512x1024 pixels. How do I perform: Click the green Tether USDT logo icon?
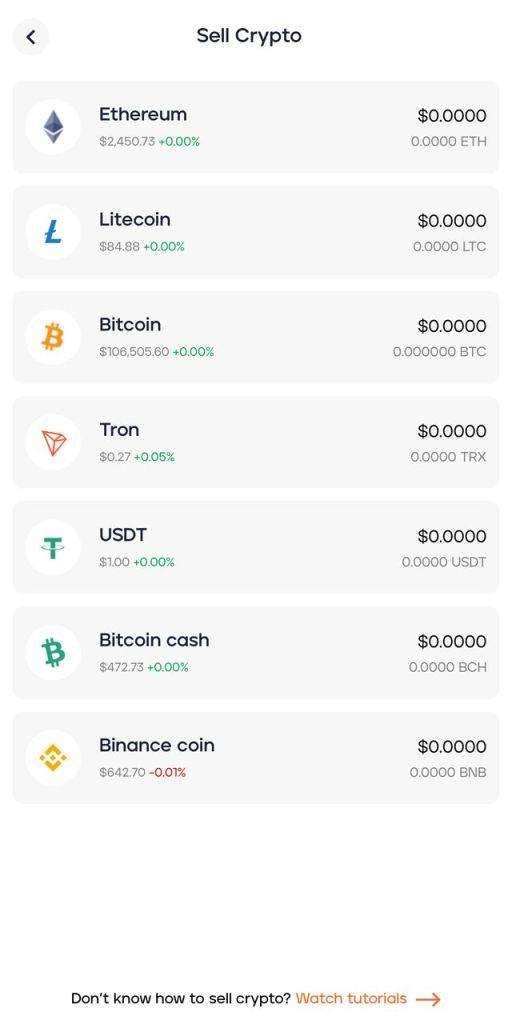pos(54,548)
